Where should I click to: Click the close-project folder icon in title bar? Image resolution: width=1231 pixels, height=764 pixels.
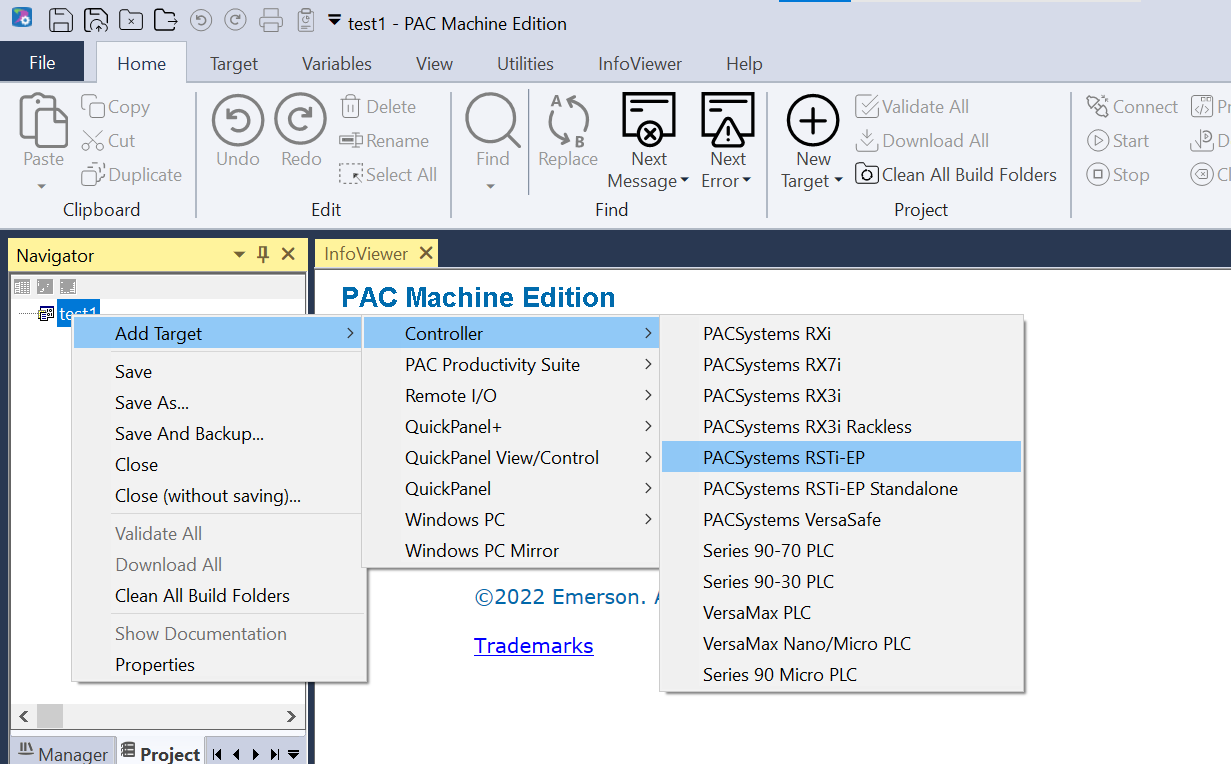pyautogui.click(x=130, y=20)
